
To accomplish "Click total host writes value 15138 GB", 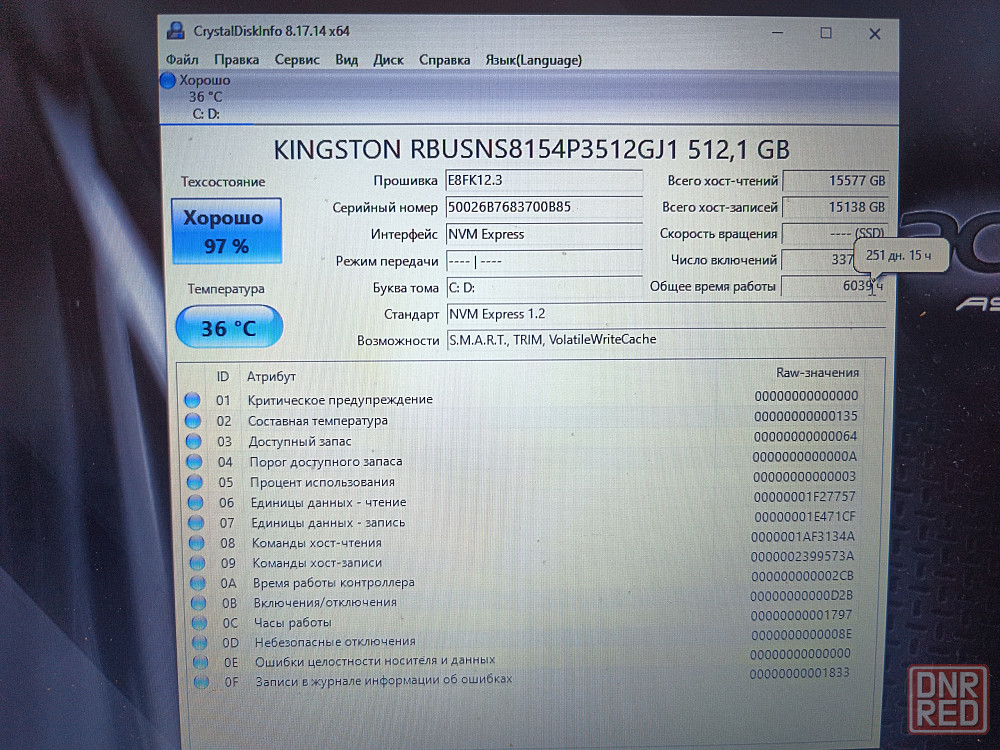I will 835,207.
